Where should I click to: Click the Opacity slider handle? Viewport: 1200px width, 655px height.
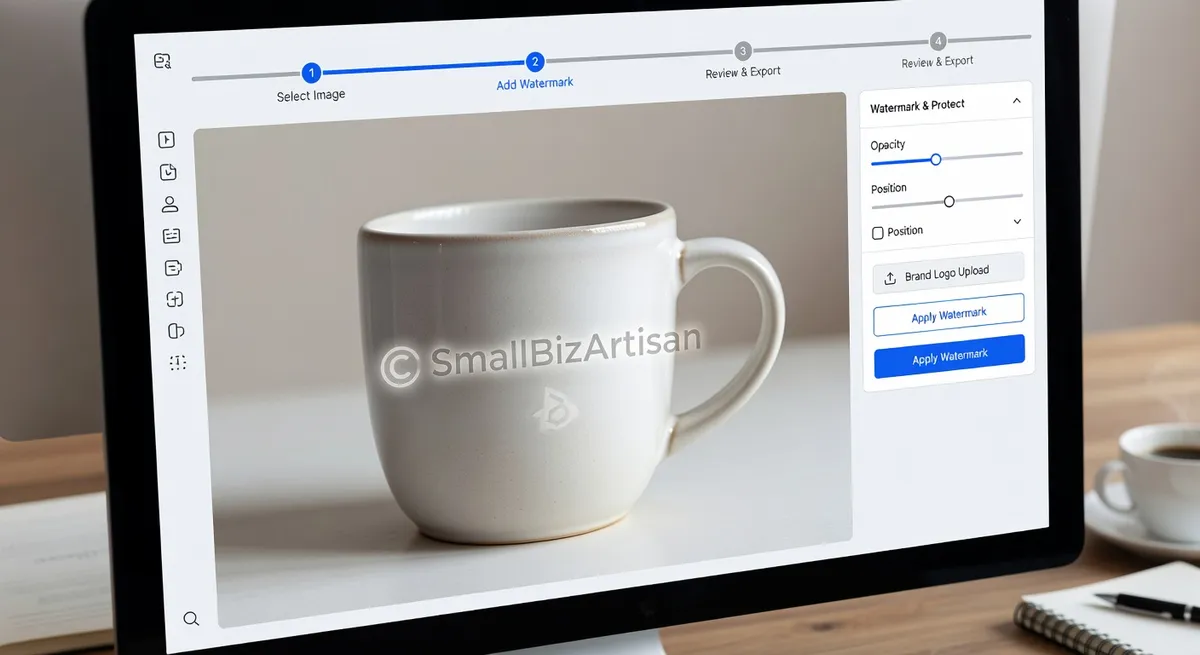936,159
